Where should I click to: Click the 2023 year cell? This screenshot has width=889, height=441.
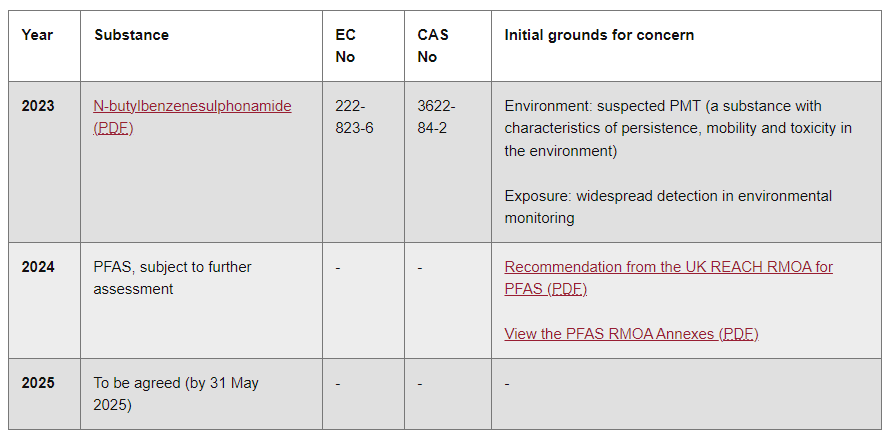pyautogui.click(x=38, y=106)
